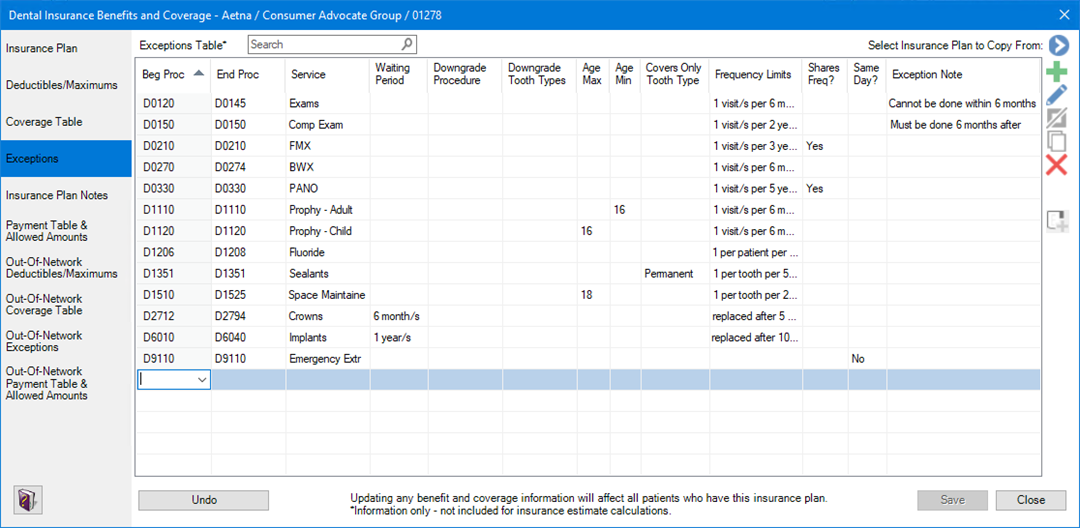Add a new exception with green plus
1080x528 pixels.
pos(1056,72)
